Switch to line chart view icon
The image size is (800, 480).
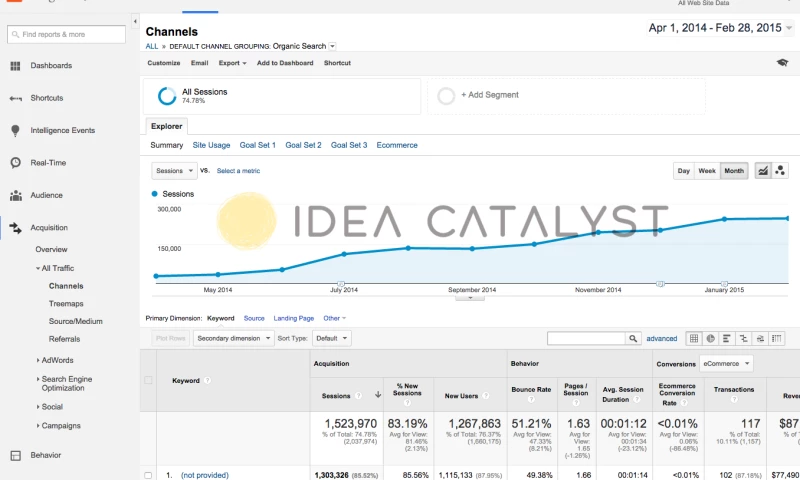pos(763,171)
